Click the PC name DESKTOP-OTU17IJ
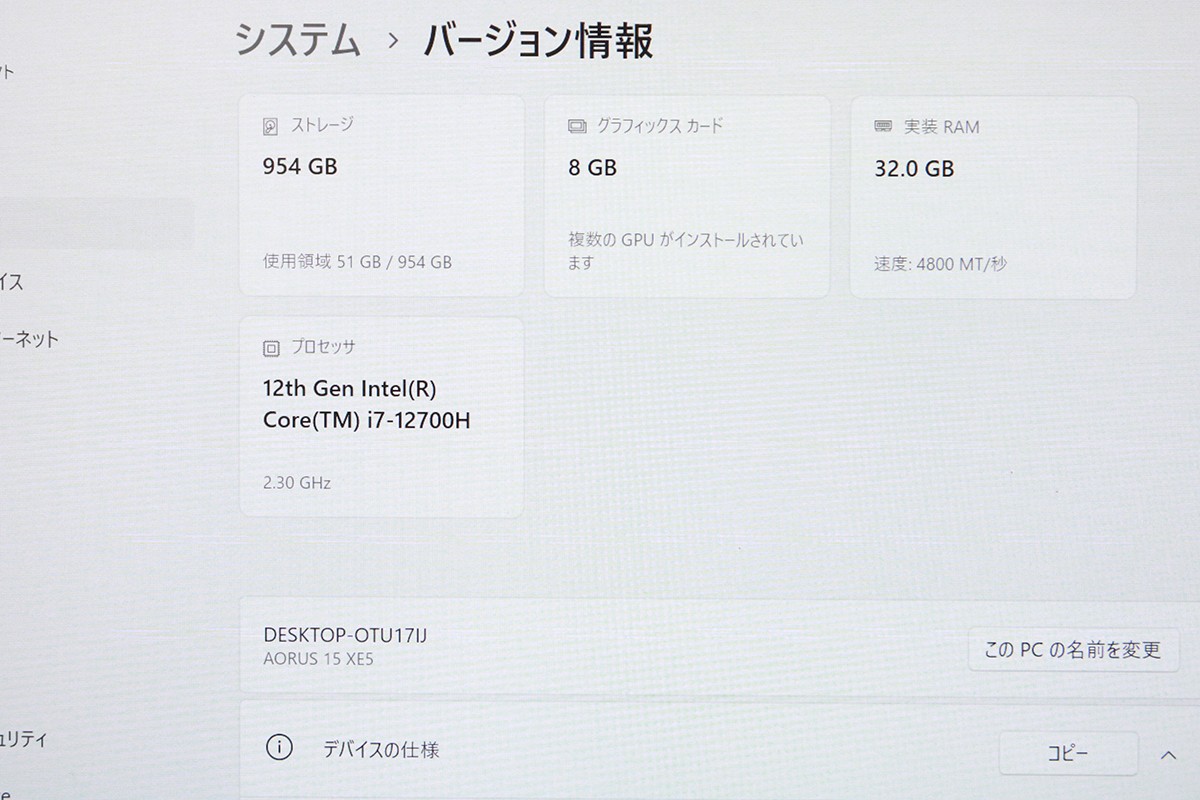Image resolution: width=1200 pixels, height=800 pixels. pyautogui.click(x=345, y=635)
